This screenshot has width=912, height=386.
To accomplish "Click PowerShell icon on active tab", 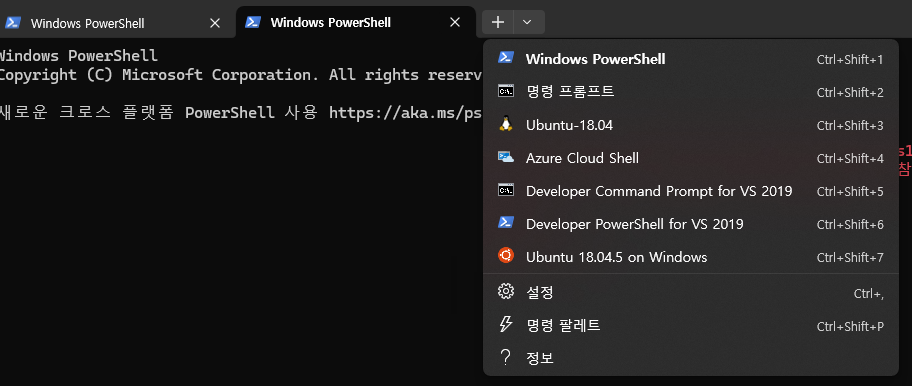I will click(253, 22).
